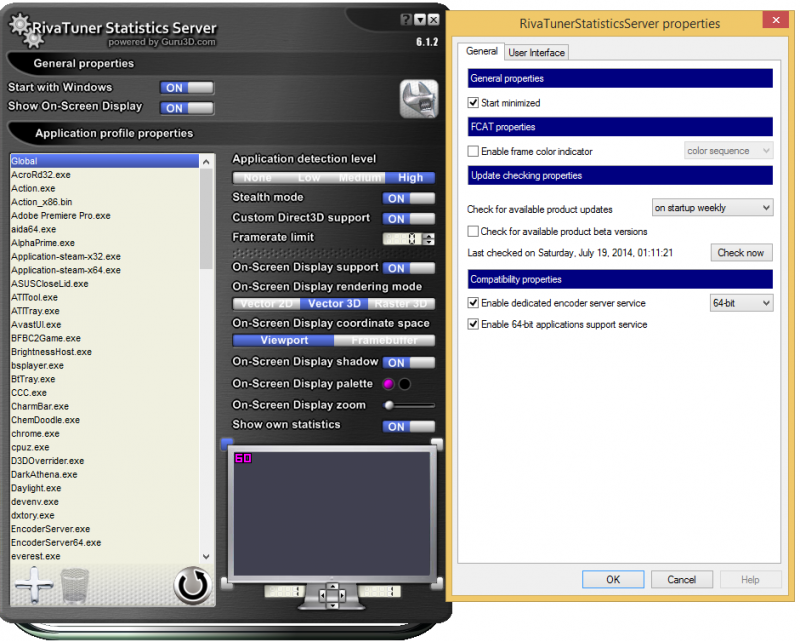This screenshot has width=800, height=641.
Task: Nudge OSD position left with the arrow pad
Action: coord(322,595)
